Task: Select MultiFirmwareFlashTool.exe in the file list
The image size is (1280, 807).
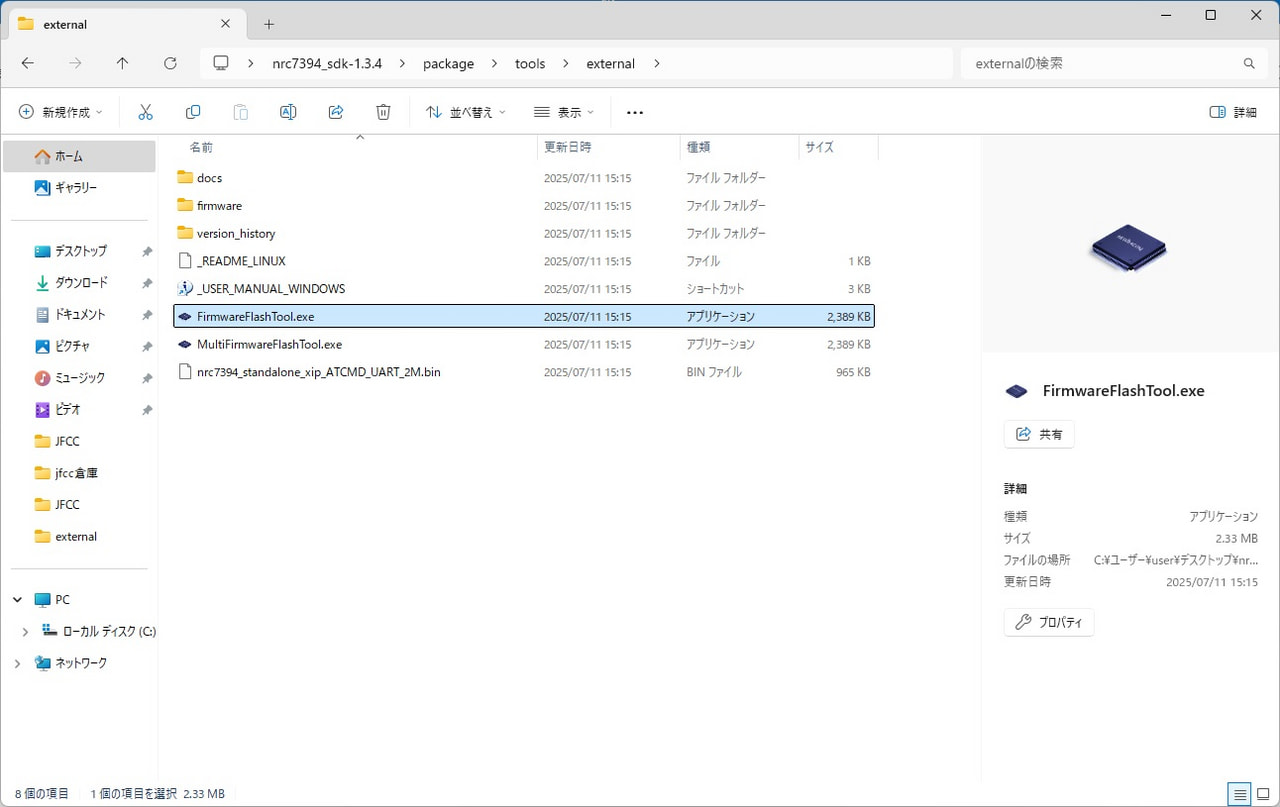Action: (269, 344)
